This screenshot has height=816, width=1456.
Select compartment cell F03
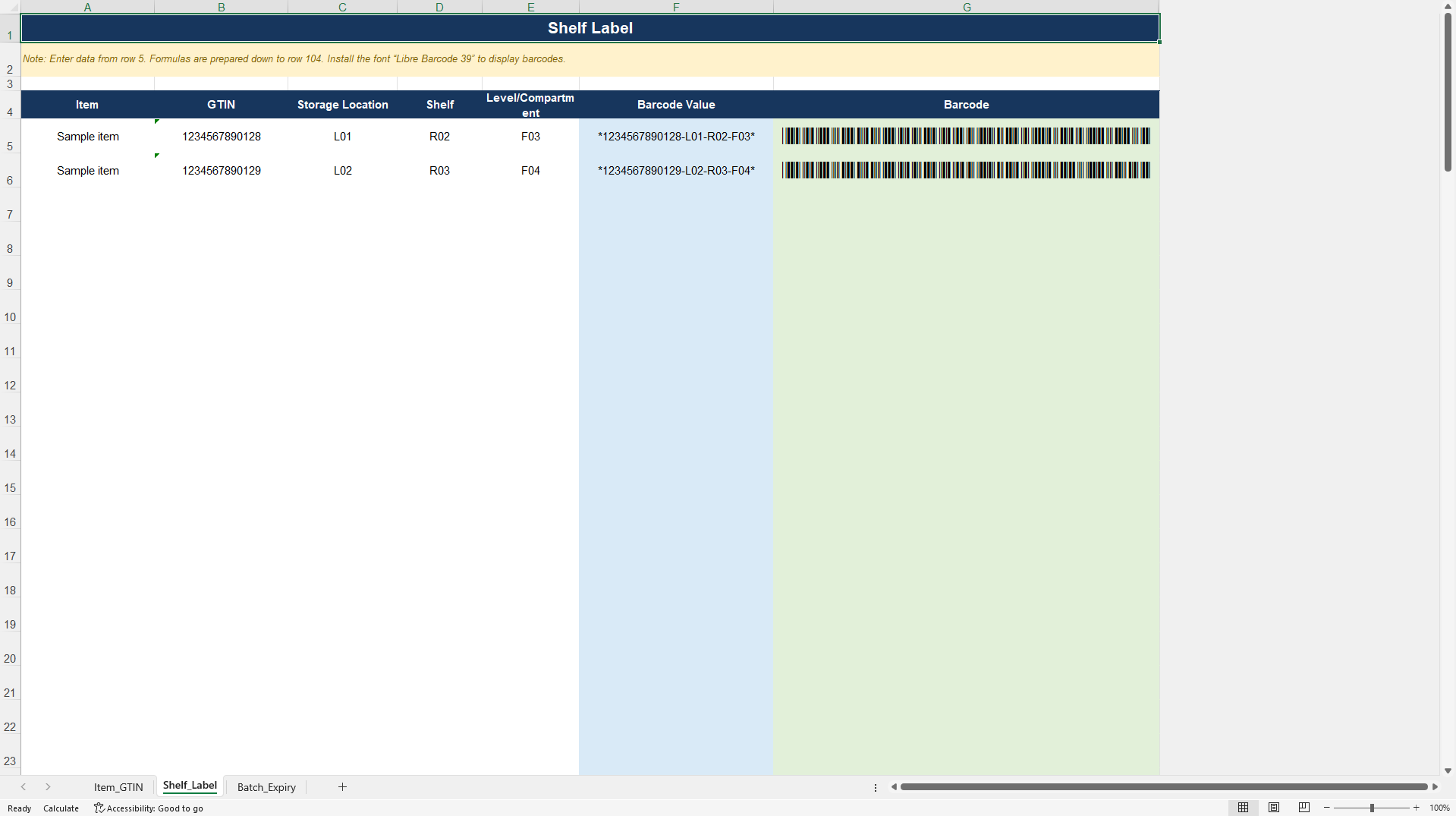530,137
